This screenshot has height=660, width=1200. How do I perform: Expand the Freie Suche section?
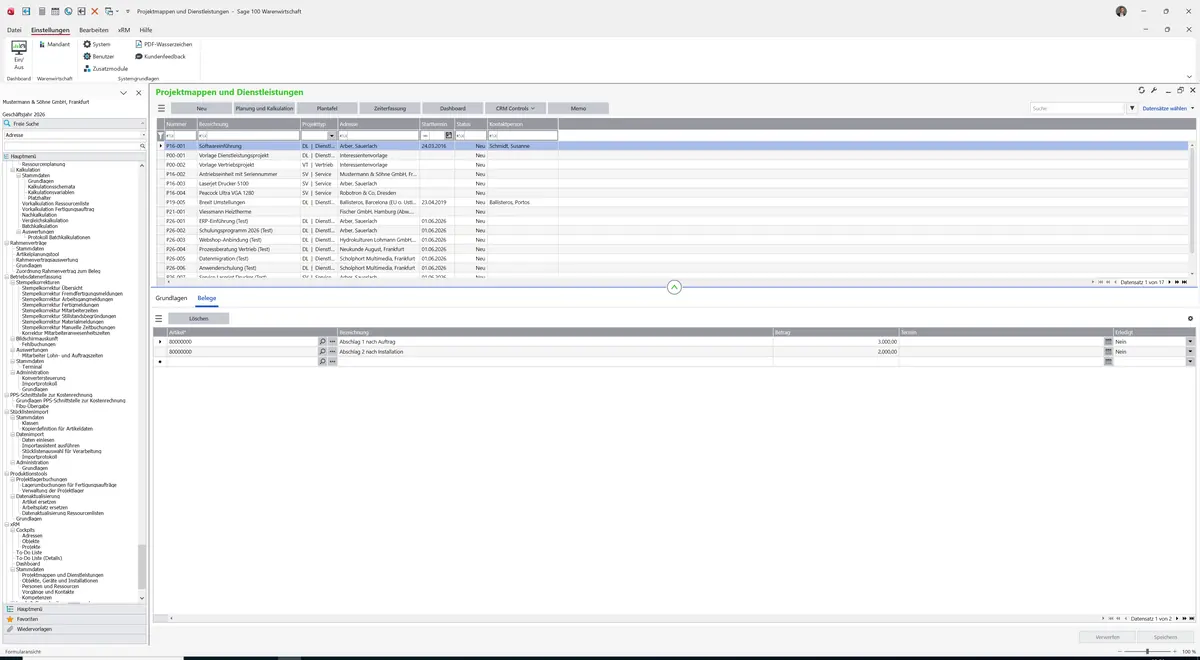click(x=74, y=124)
